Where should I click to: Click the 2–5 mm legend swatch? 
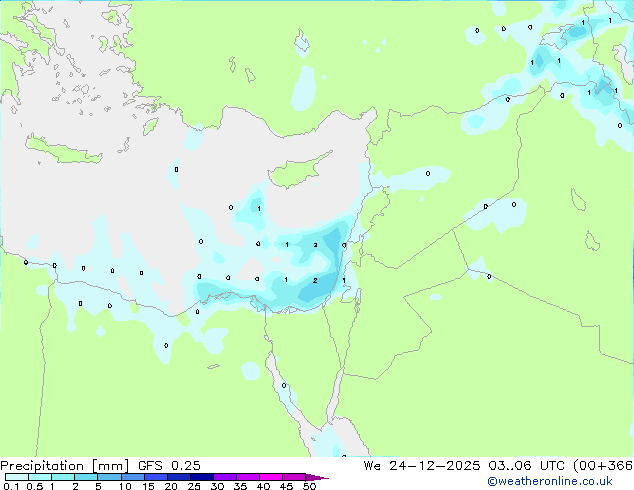click(86, 477)
